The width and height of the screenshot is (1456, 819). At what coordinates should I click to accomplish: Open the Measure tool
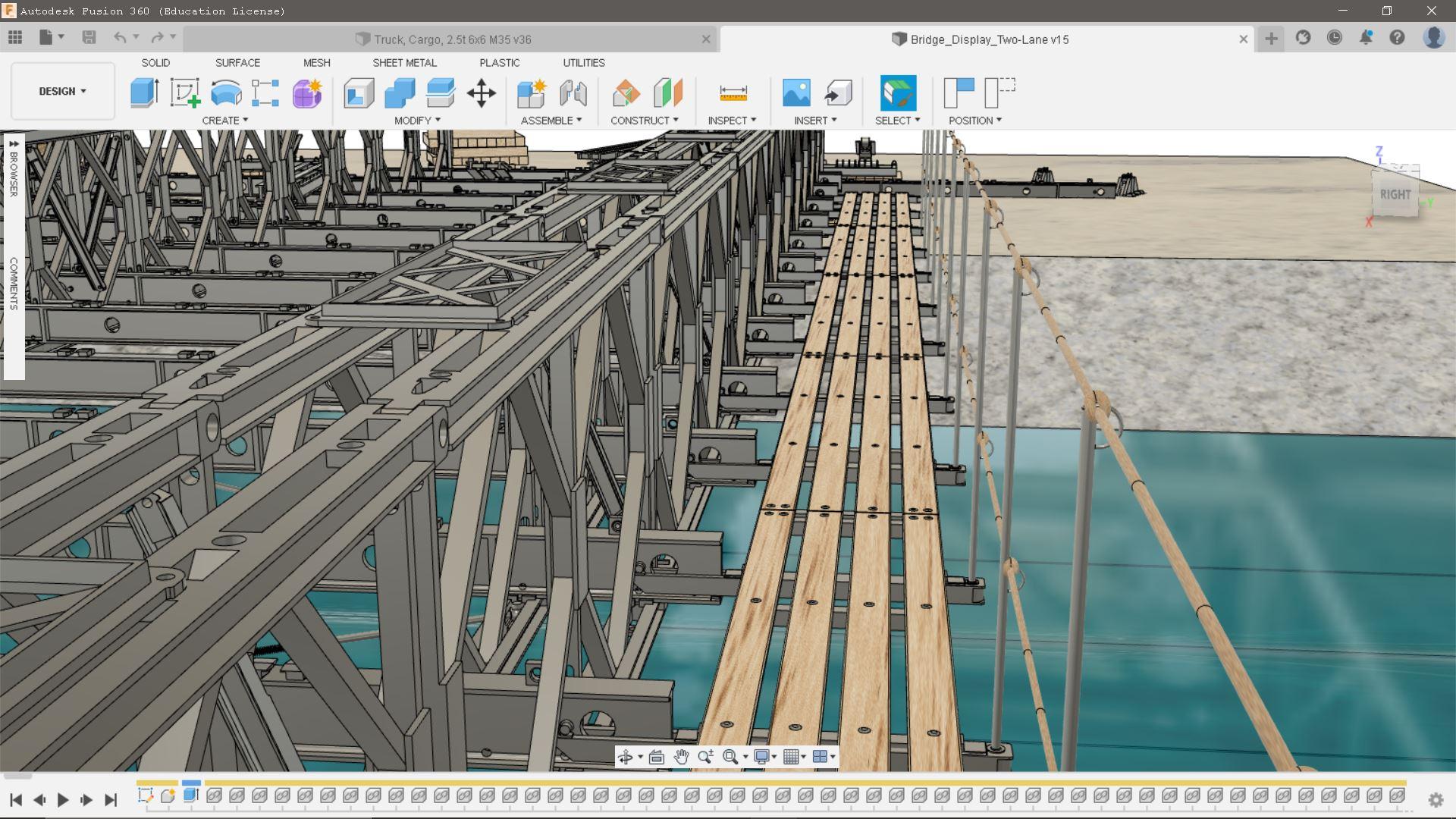[x=733, y=93]
